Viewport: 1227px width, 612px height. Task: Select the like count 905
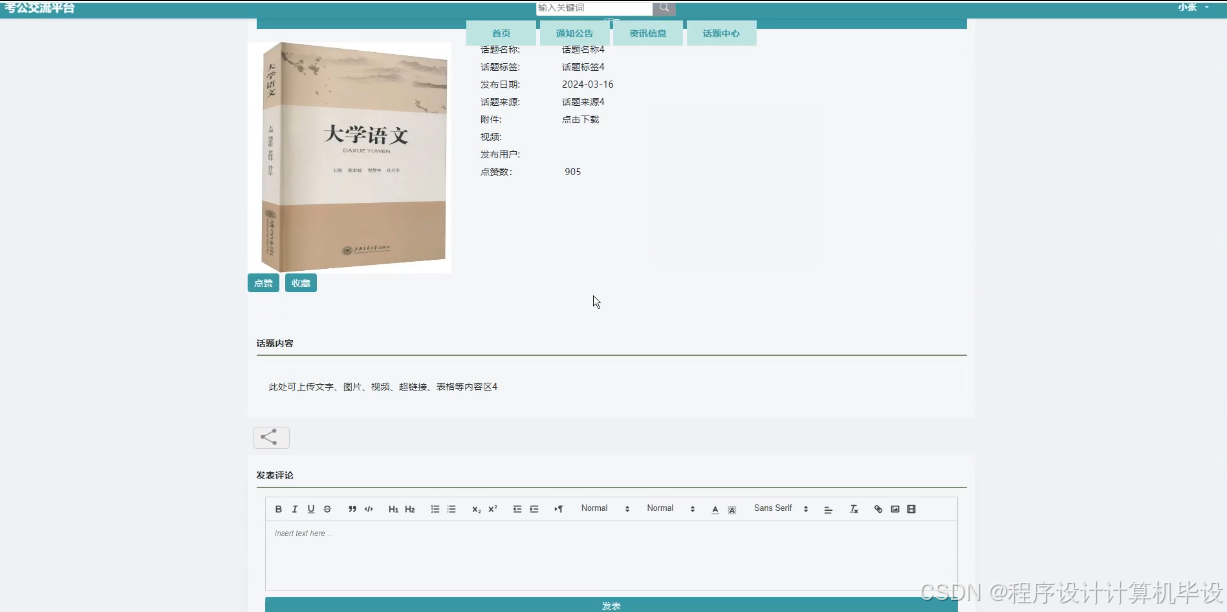573,172
